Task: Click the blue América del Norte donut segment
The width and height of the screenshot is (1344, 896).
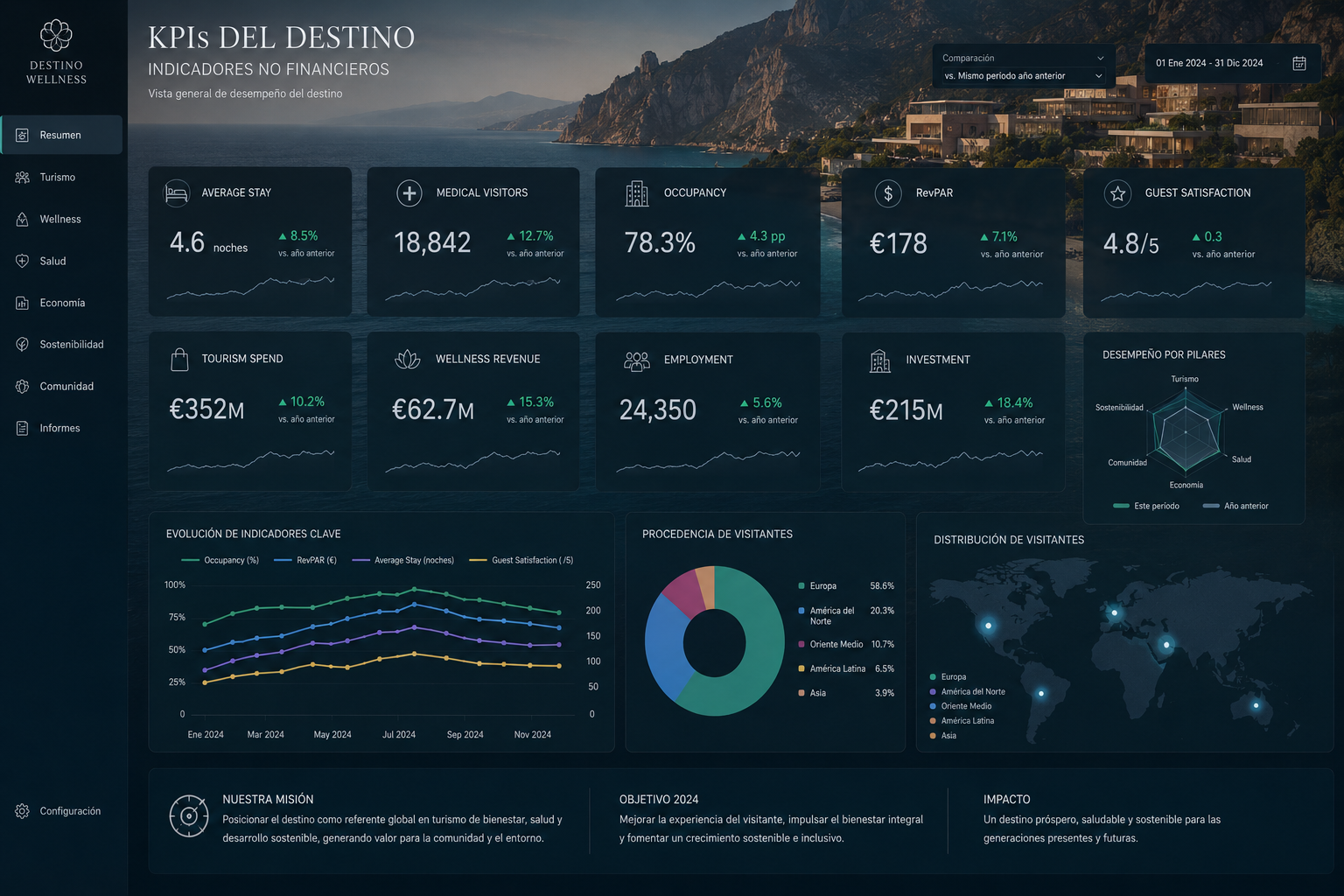Action: pos(665,647)
